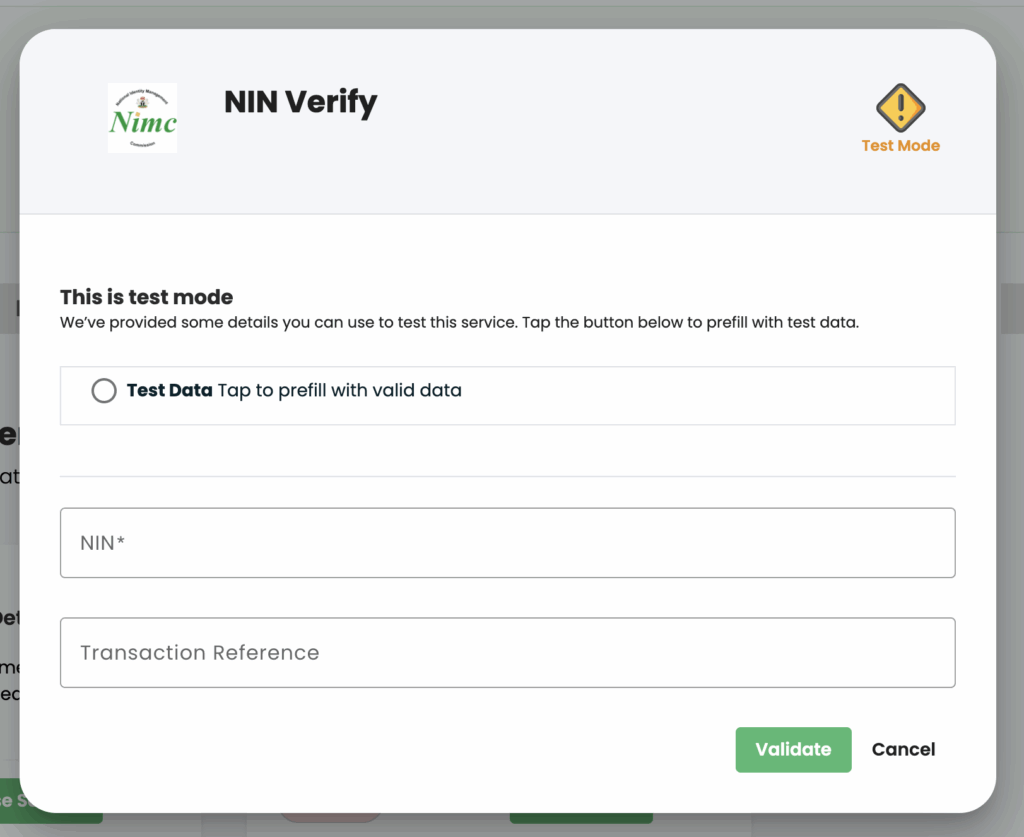Viewport: 1024px width, 837px height.
Task: Click Cancel to dismiss the dialog
Action: pos(903,749)
